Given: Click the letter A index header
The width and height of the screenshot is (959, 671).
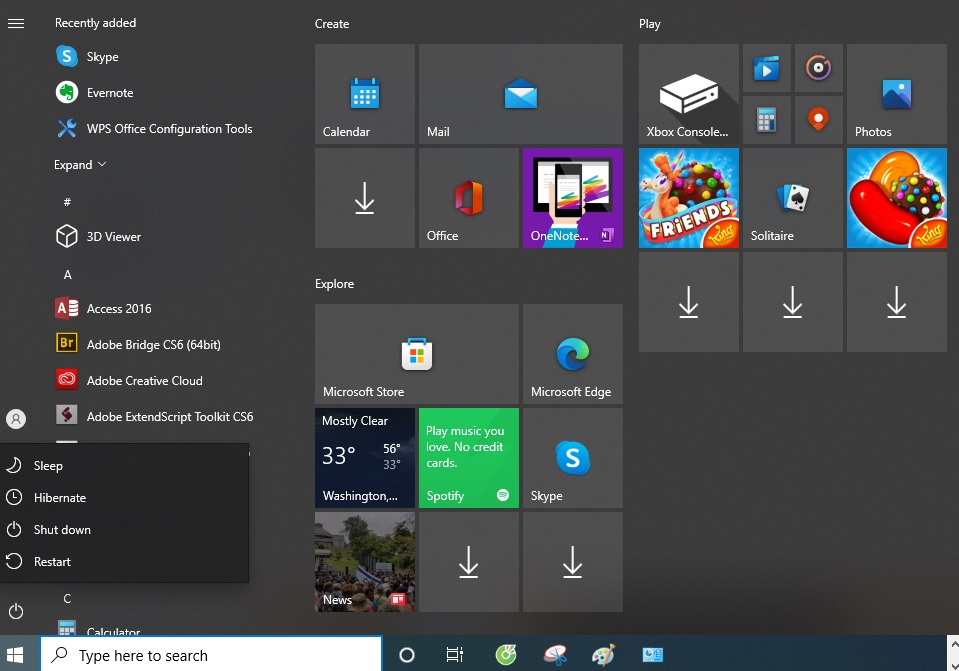Looking at the screenshot, I should [x=68, y=275].
